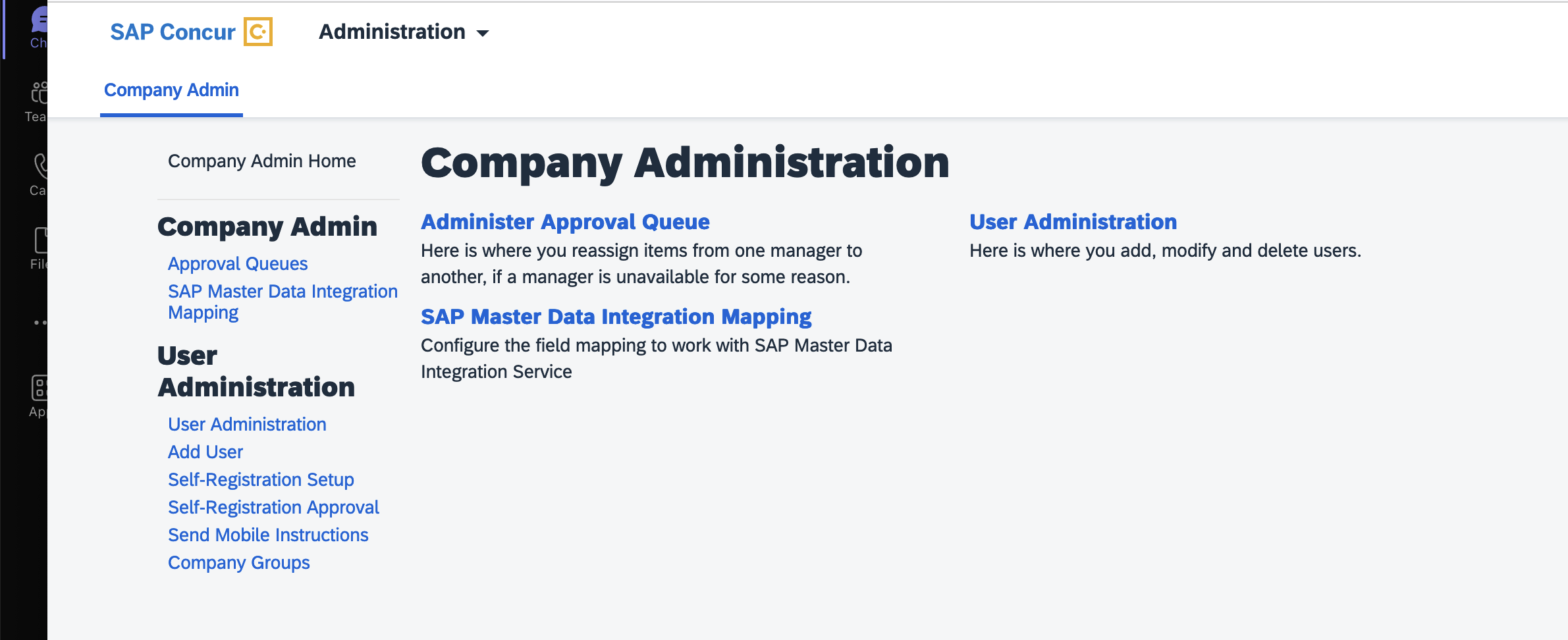The image size is (1568, 640).
Task: Open SAP Master Data Integration Mapping
Action: (x=283, y=302)
